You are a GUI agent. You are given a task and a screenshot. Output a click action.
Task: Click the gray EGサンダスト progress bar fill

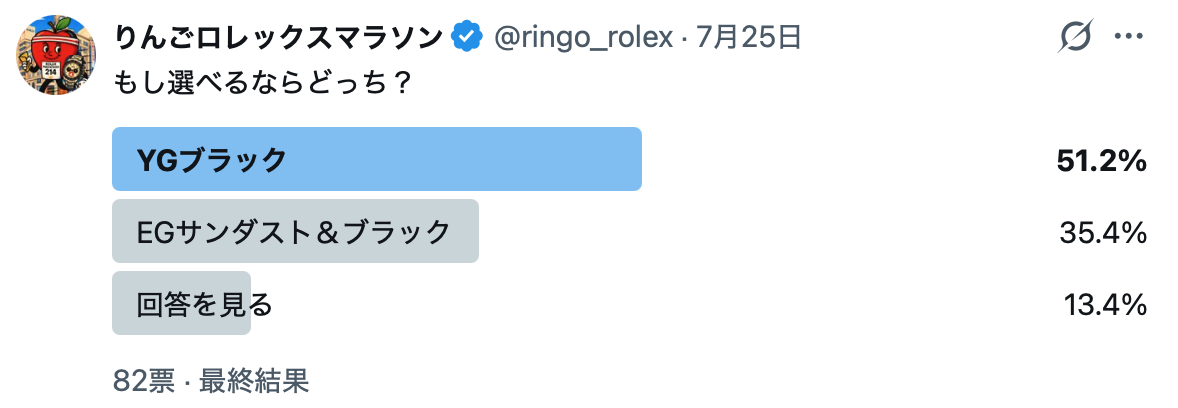point(295,231)
